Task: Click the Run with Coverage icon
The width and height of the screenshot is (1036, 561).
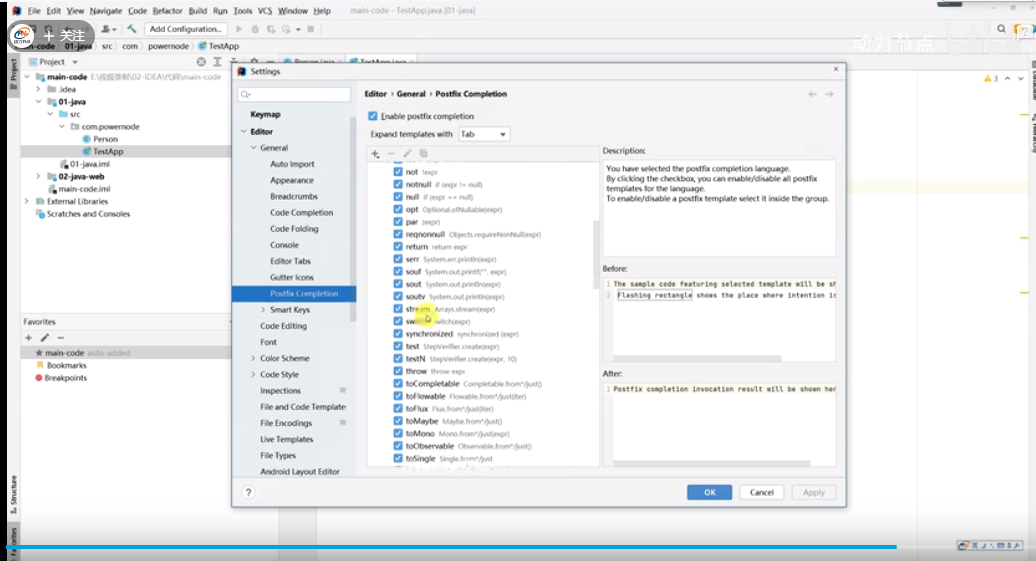Action: tap(271, 29)
